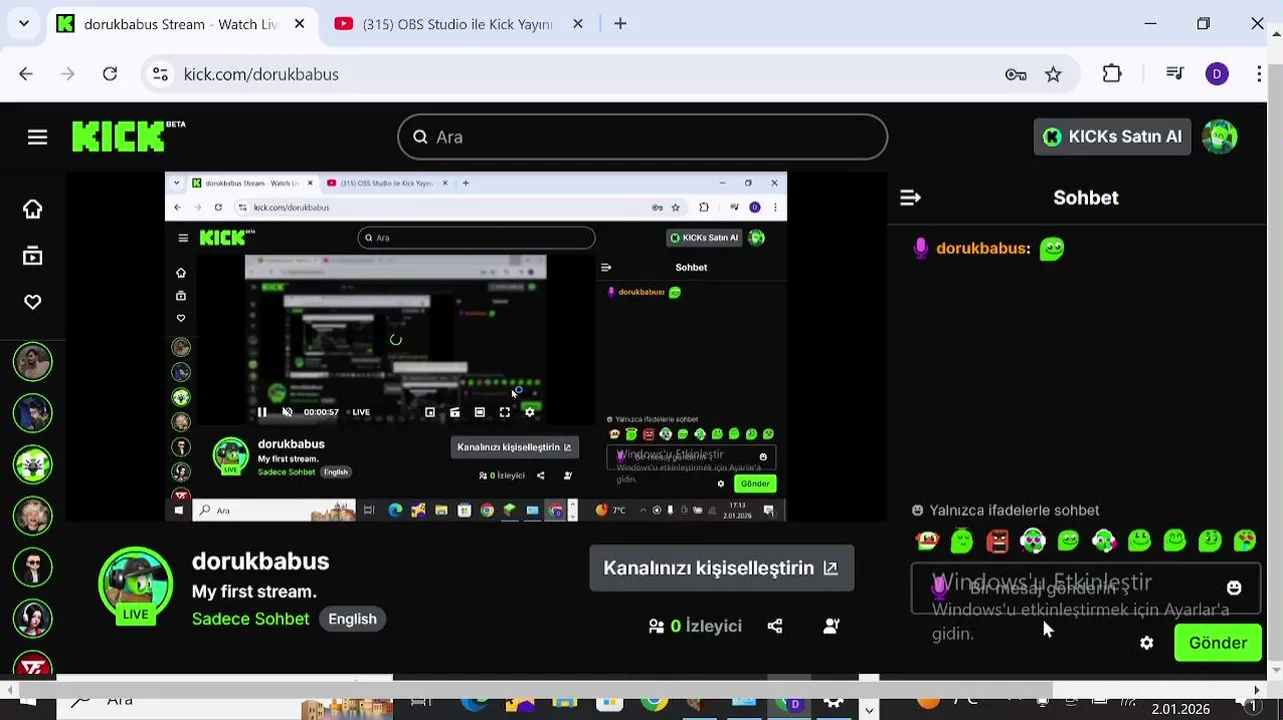Pick green emote with pink headset microphone

[1104, 541]
